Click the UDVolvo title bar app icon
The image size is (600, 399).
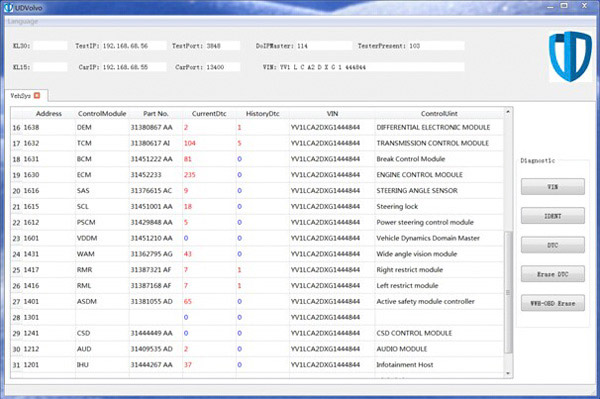click(8, 8)
